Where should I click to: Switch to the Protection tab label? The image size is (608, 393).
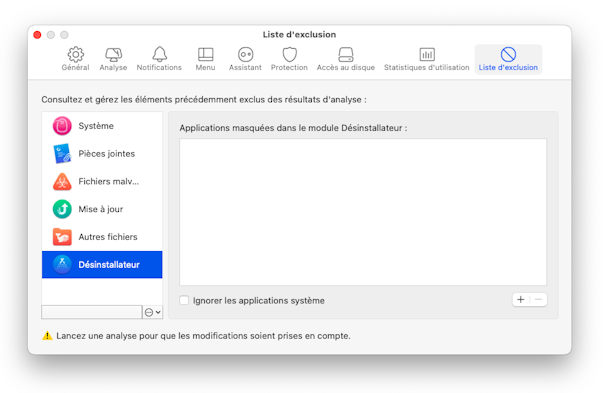289,67
